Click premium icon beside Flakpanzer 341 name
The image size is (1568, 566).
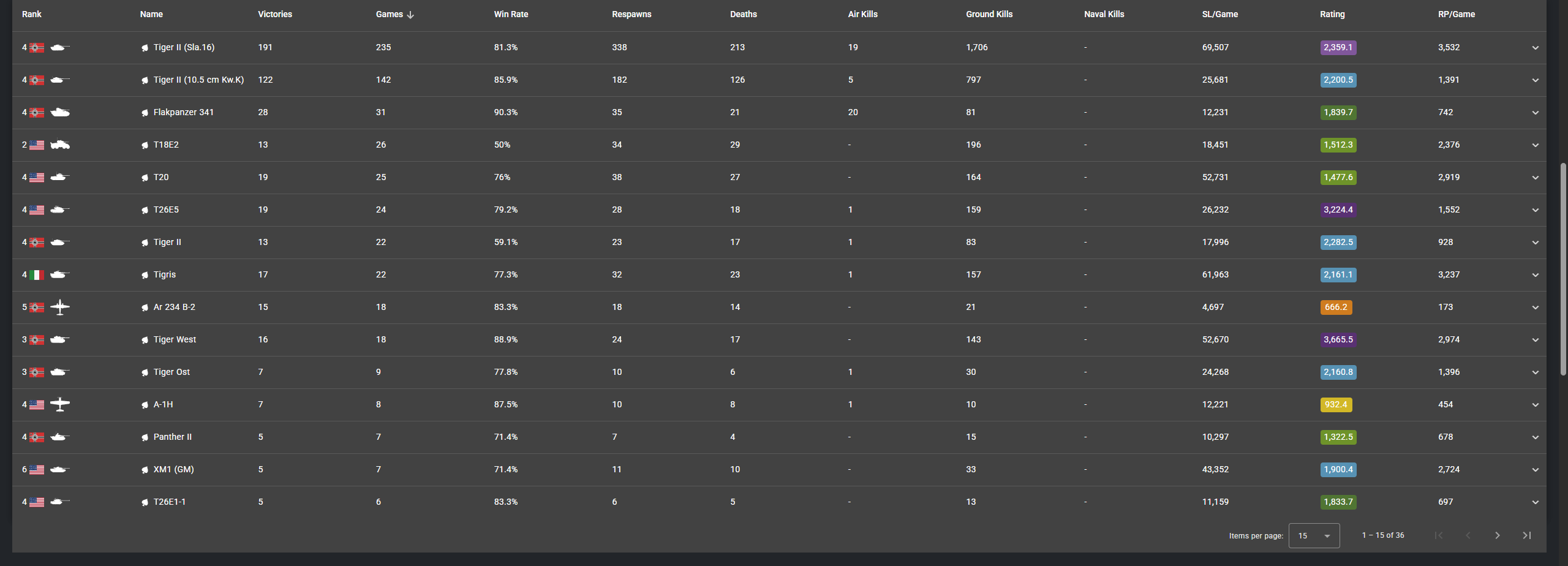pos(145,113)
